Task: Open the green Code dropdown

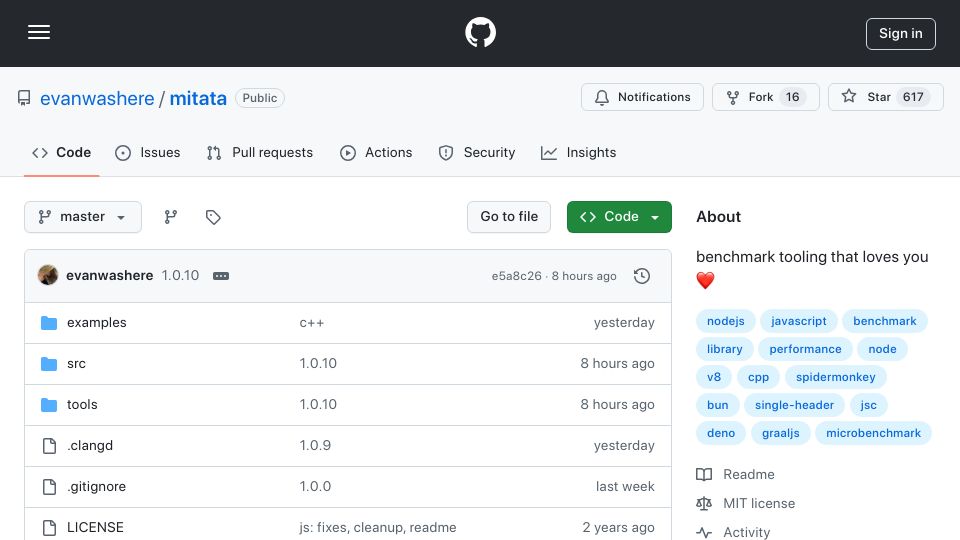Action: tap(619, 217)
